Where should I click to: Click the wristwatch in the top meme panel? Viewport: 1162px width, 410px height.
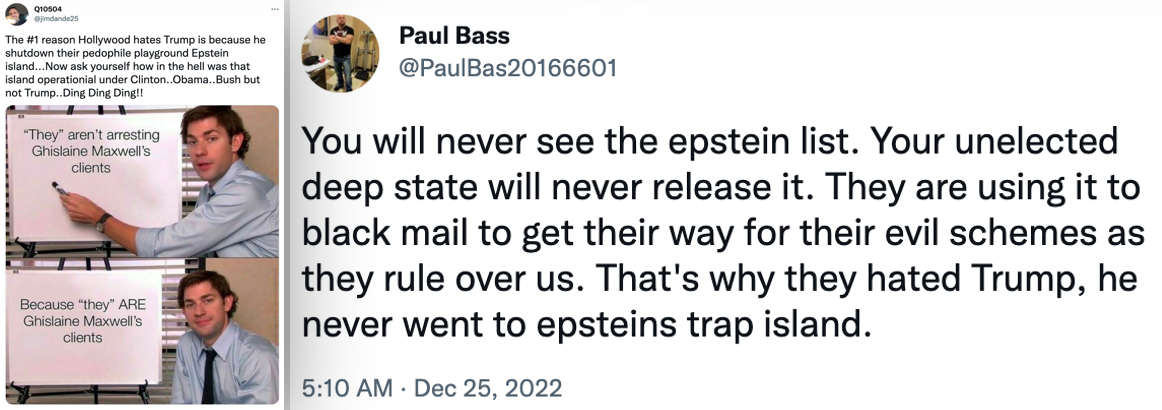102,222
